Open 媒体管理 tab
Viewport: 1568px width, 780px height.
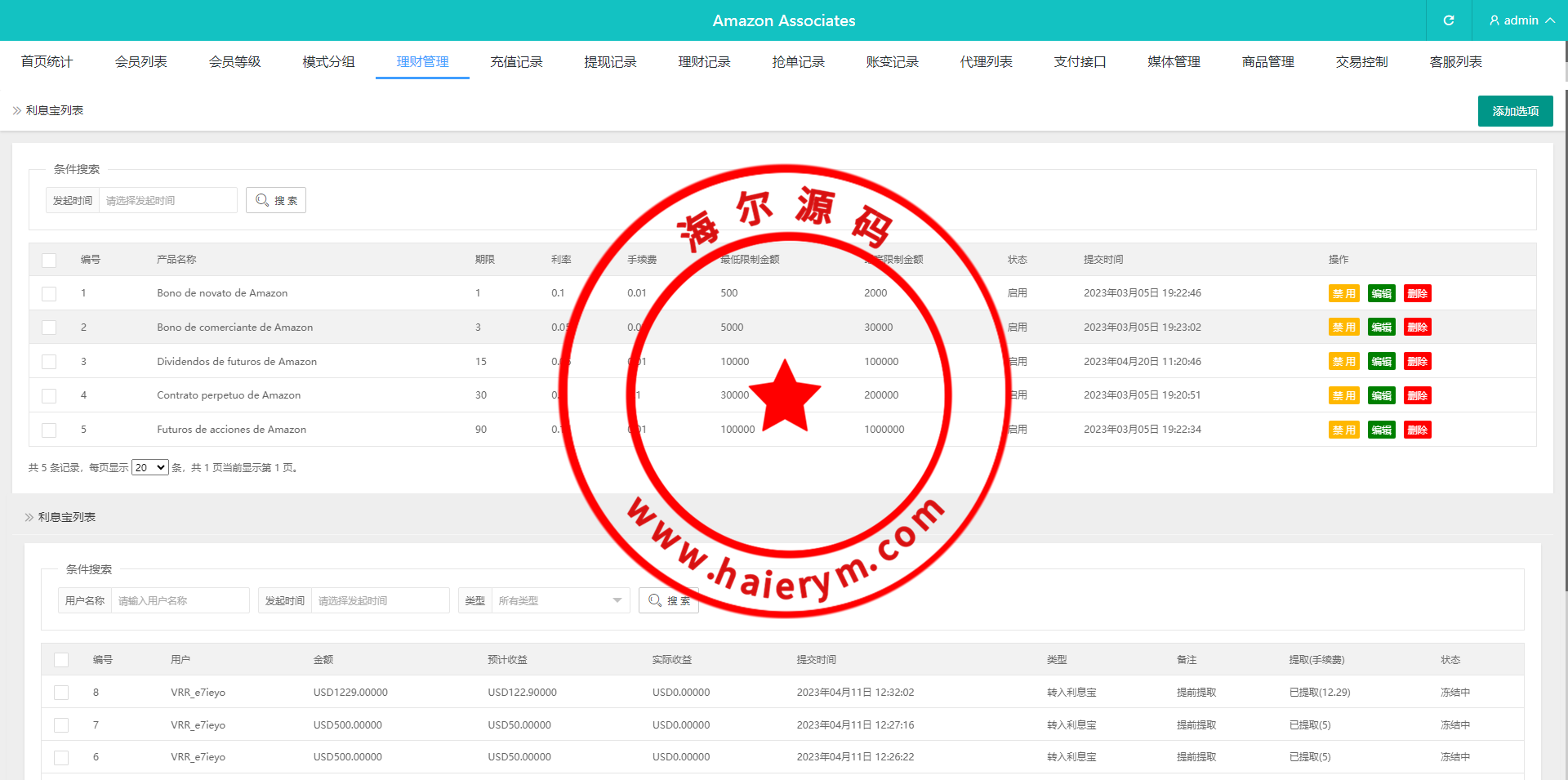[x=1174, y=61]
